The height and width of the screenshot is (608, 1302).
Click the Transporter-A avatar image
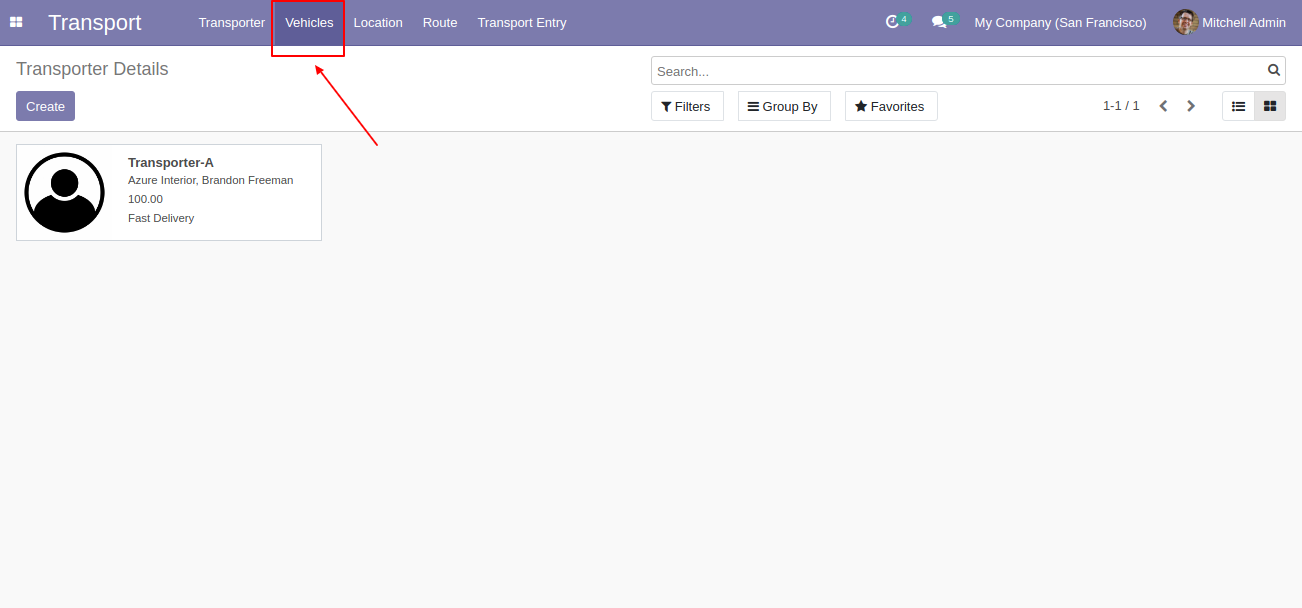(64, 192)
